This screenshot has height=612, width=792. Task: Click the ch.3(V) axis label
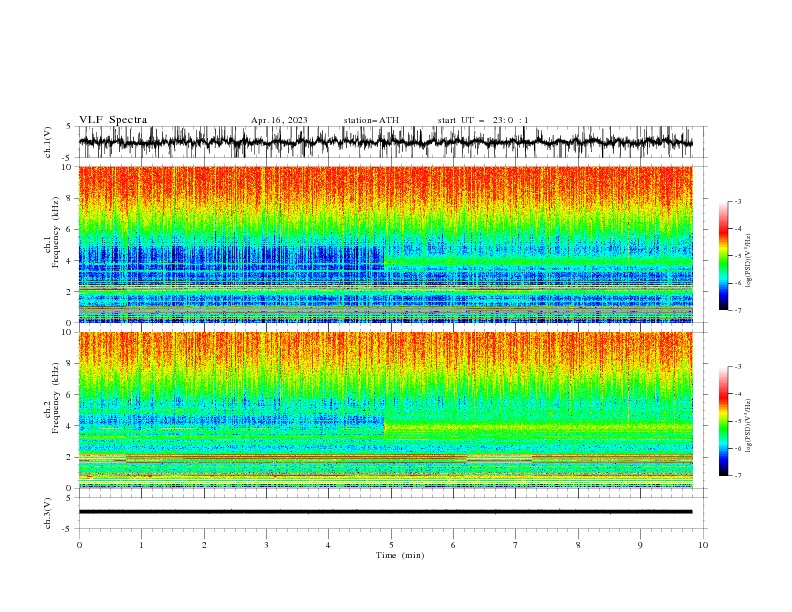48,513
